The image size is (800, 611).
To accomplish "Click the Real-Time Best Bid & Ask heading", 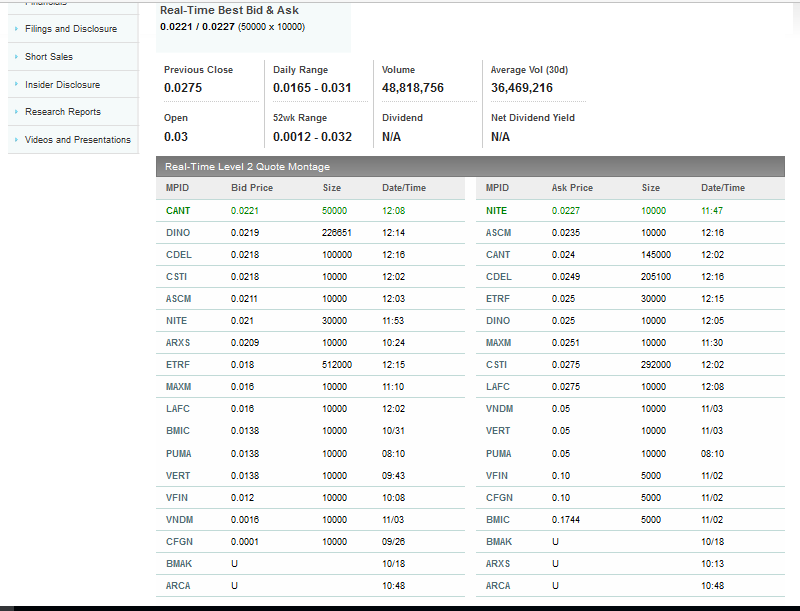I will pos(229,10).
